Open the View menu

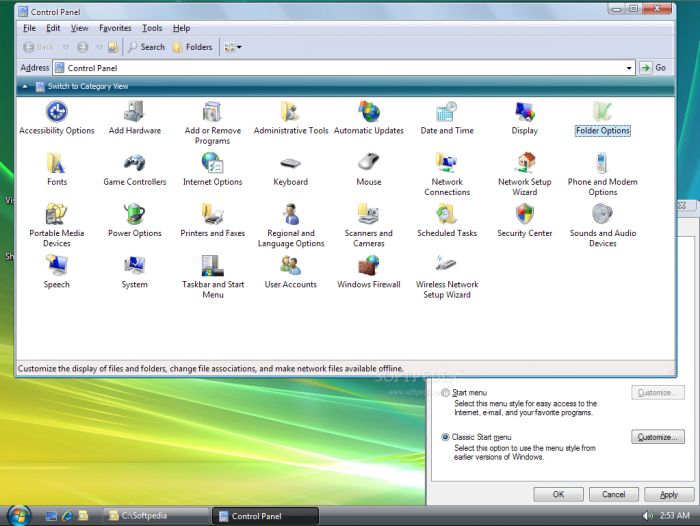[x=79, y=28]
